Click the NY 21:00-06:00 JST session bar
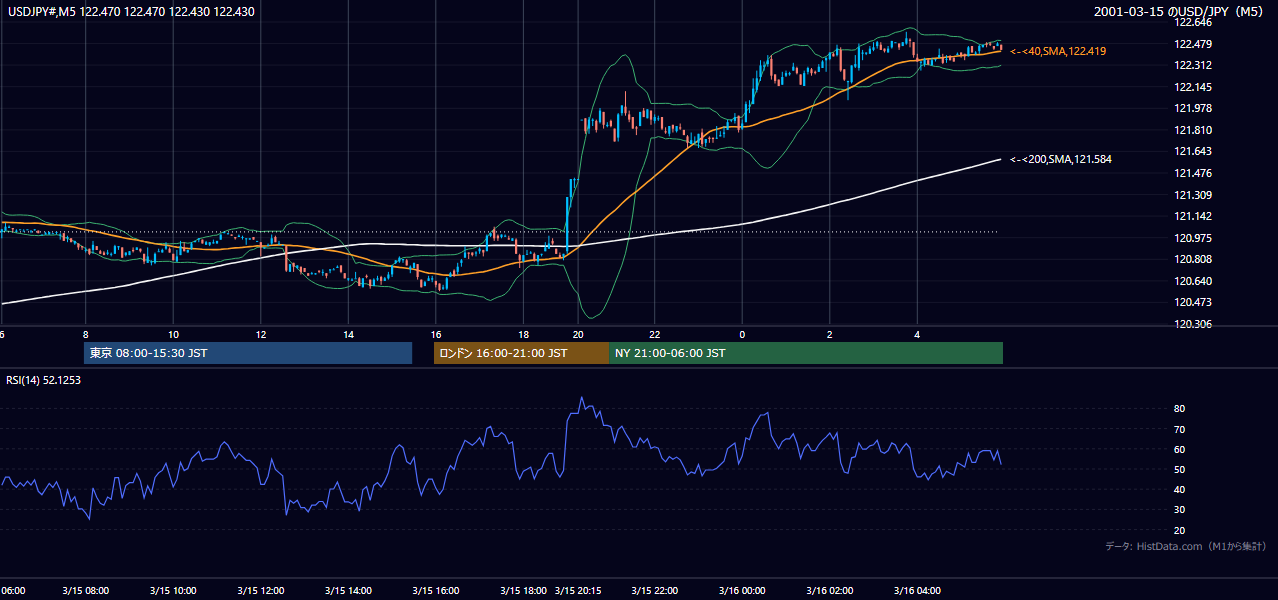1278x600 pixels. pos(806,353)
